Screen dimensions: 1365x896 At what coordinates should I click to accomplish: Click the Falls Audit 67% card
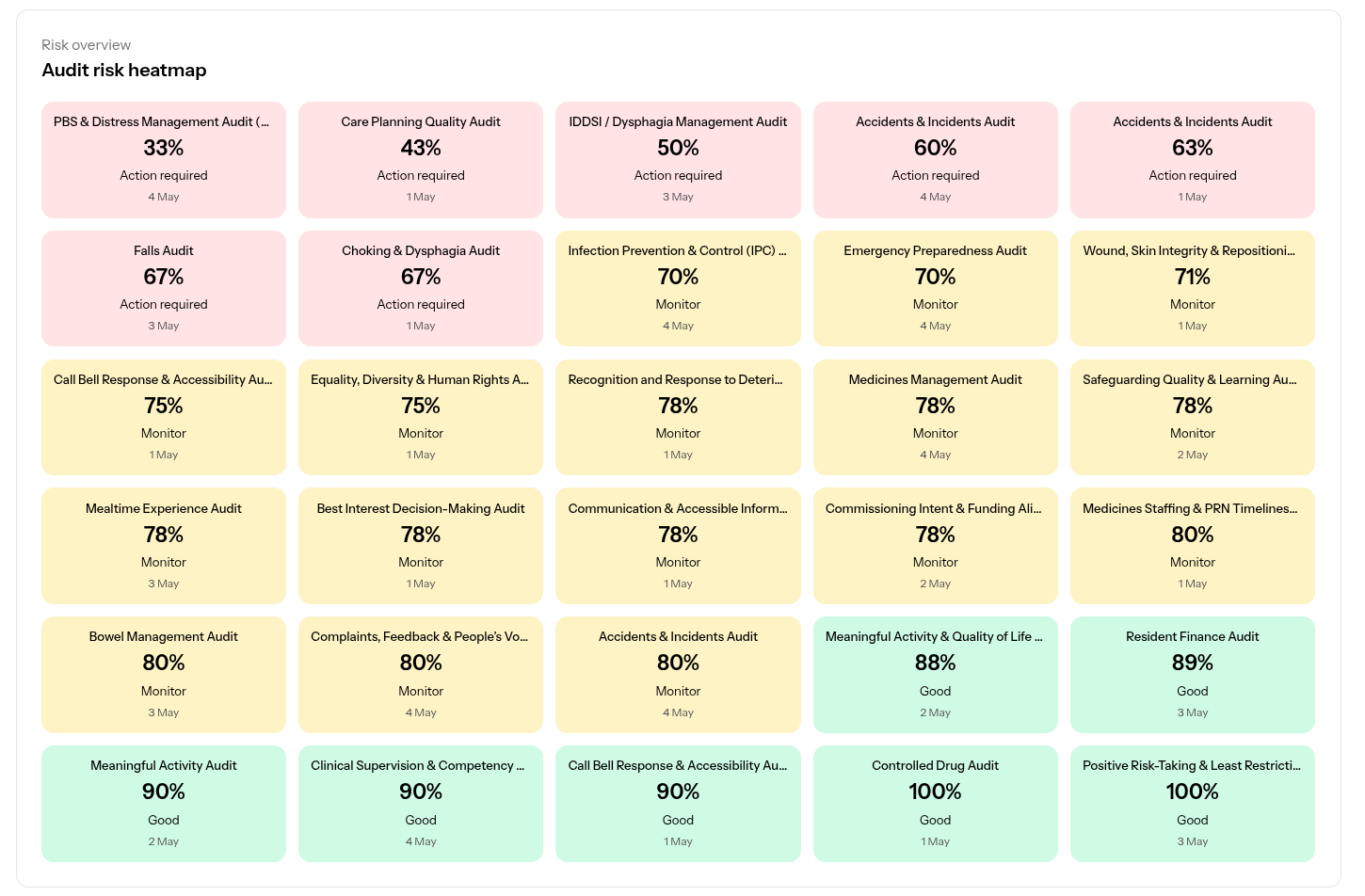pyautogui.click(x=164, y=289)
